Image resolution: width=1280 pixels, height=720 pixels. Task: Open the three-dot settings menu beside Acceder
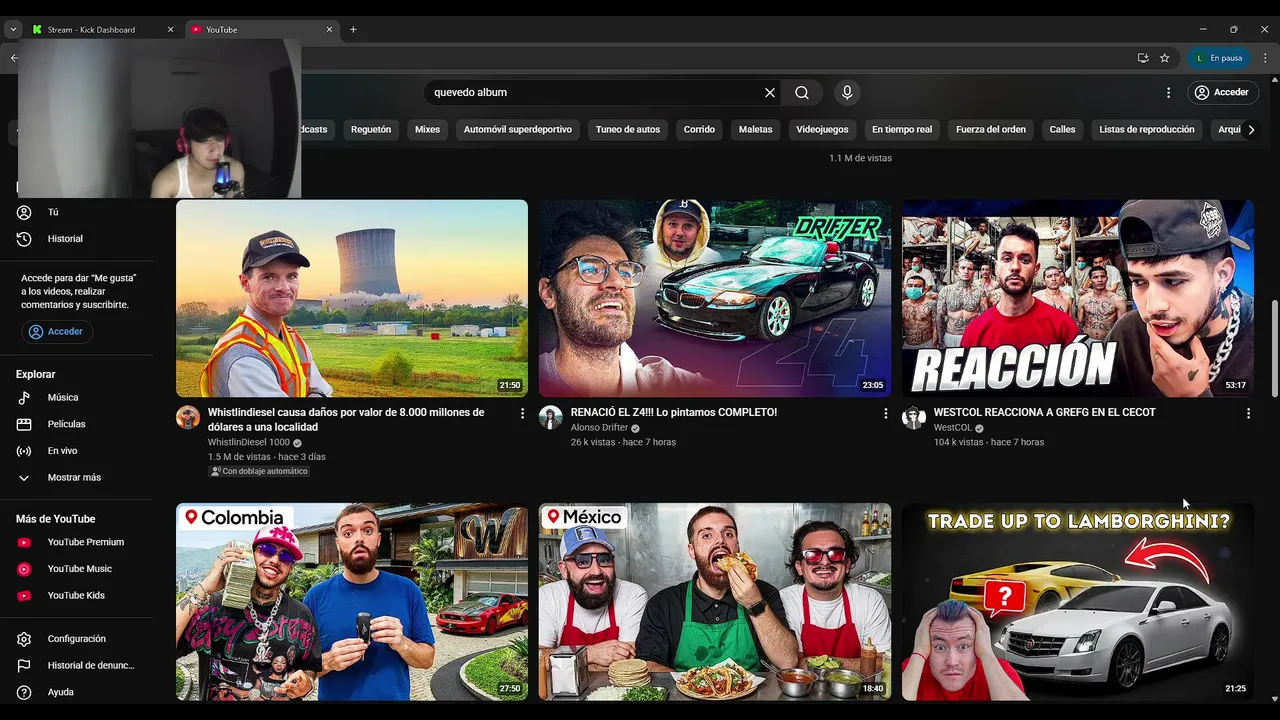(x=1168, y=92)
